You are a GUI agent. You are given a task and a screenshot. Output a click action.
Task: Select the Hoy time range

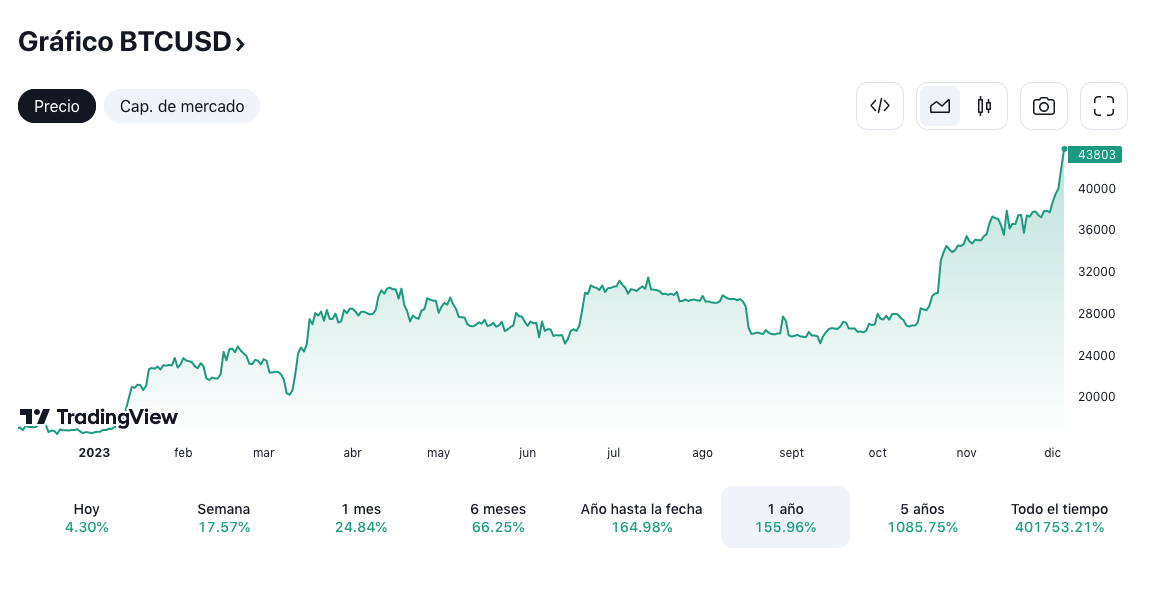(x=86, y=518)
